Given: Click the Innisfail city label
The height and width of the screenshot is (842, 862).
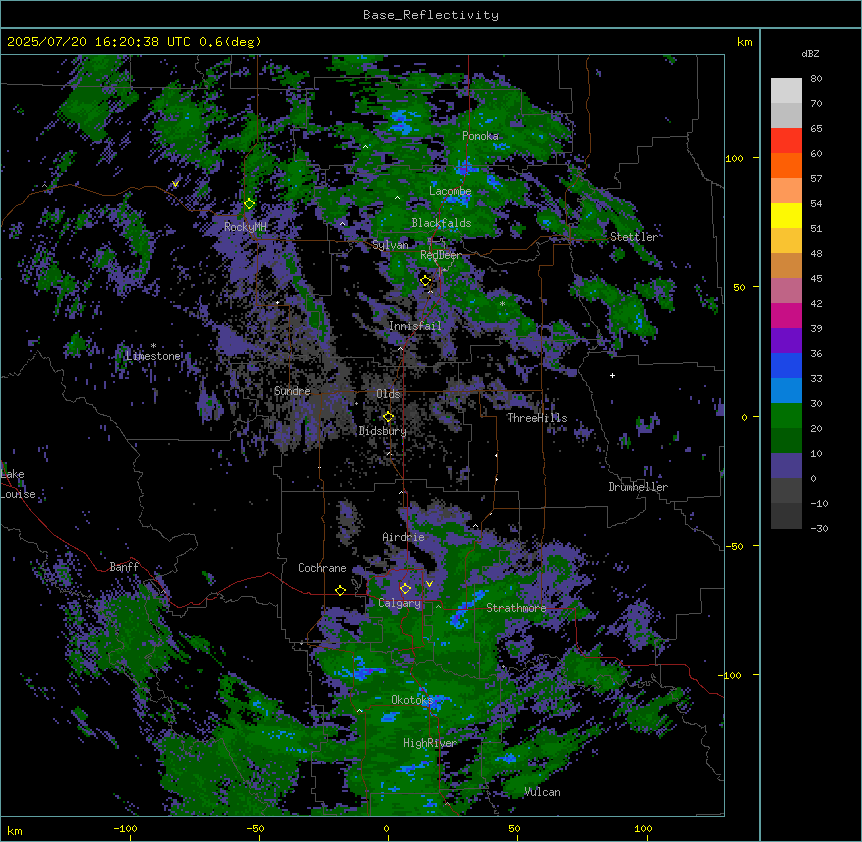Looking at the screenshot, I should pos(415,326).
